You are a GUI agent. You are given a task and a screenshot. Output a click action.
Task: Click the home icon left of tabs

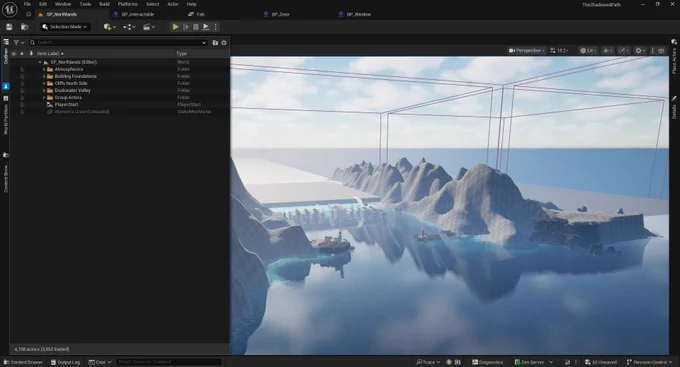(28, 14)
